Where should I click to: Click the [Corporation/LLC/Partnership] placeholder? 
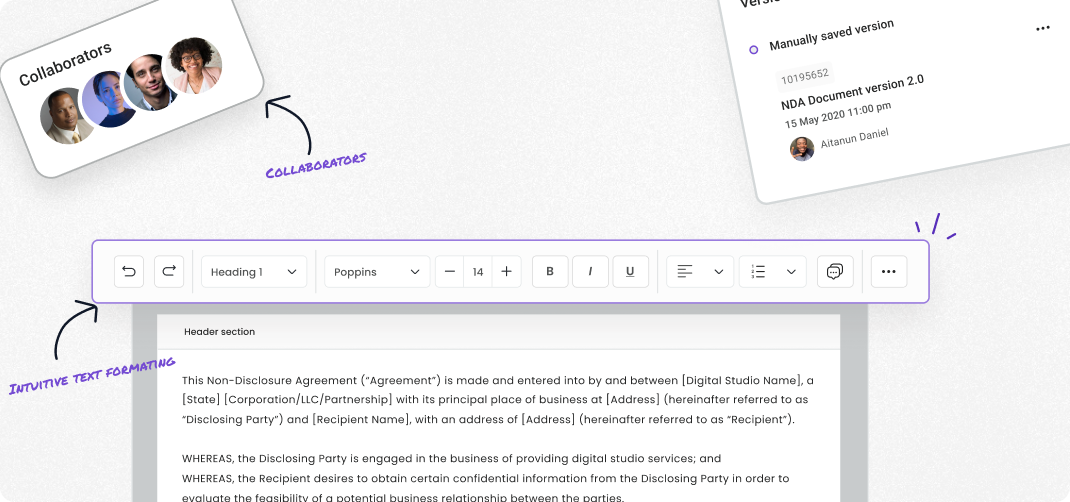tap(308, 400)
